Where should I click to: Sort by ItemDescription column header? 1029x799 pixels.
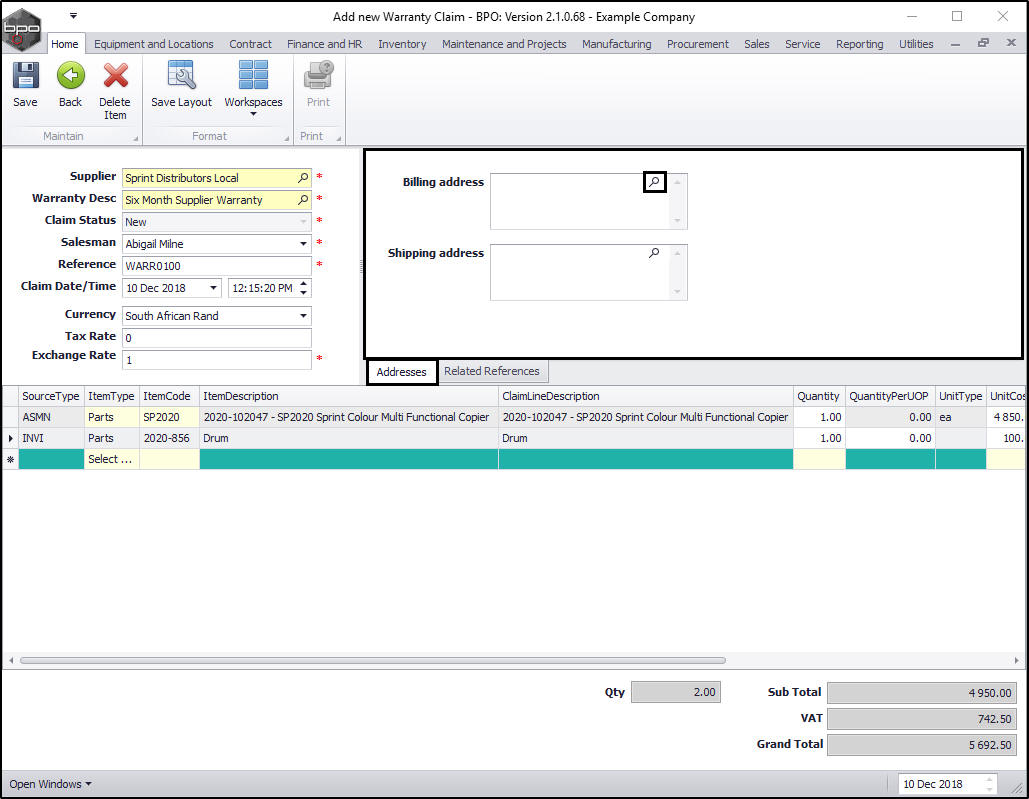click(348, 396)
